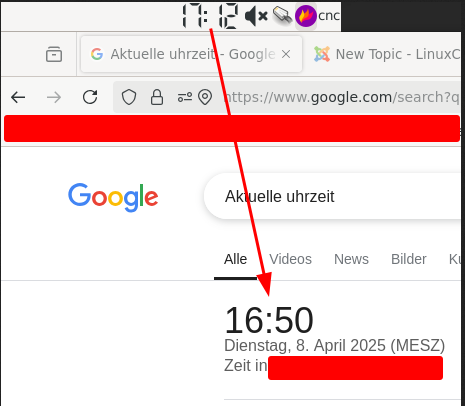Click the network connection tray icon

click(283, 15)
